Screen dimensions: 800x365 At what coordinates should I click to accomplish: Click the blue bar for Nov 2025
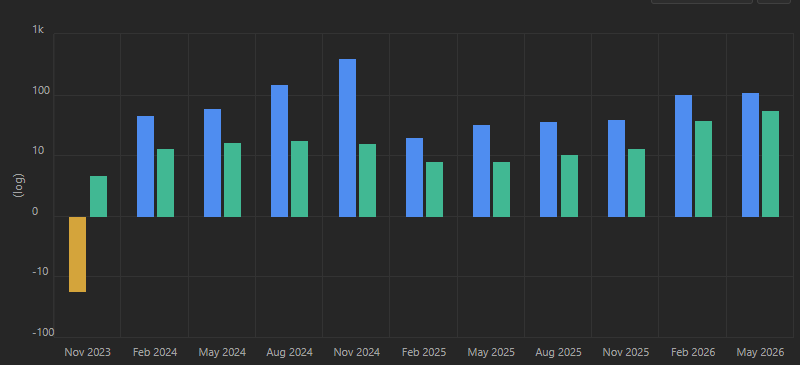616,168
